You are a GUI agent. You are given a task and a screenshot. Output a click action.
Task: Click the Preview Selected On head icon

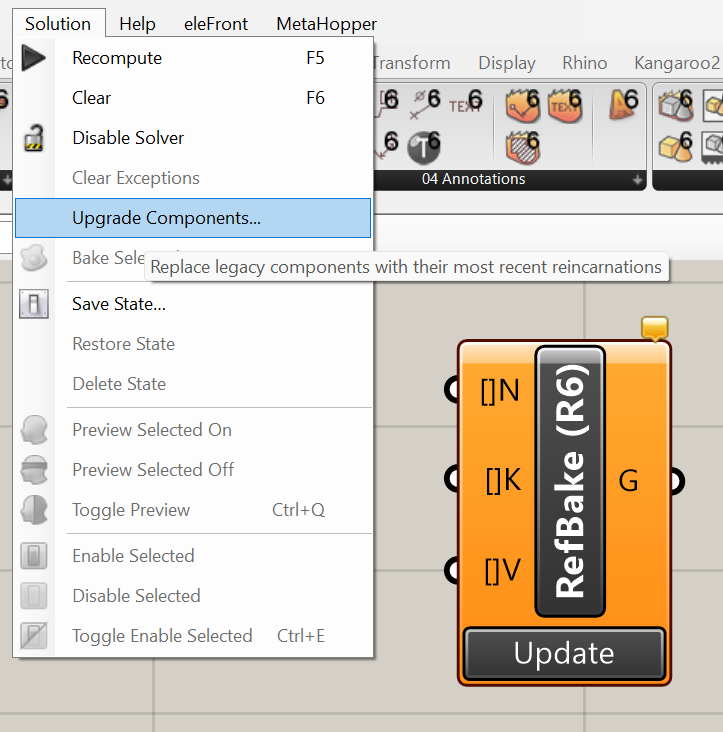point(34,430)
